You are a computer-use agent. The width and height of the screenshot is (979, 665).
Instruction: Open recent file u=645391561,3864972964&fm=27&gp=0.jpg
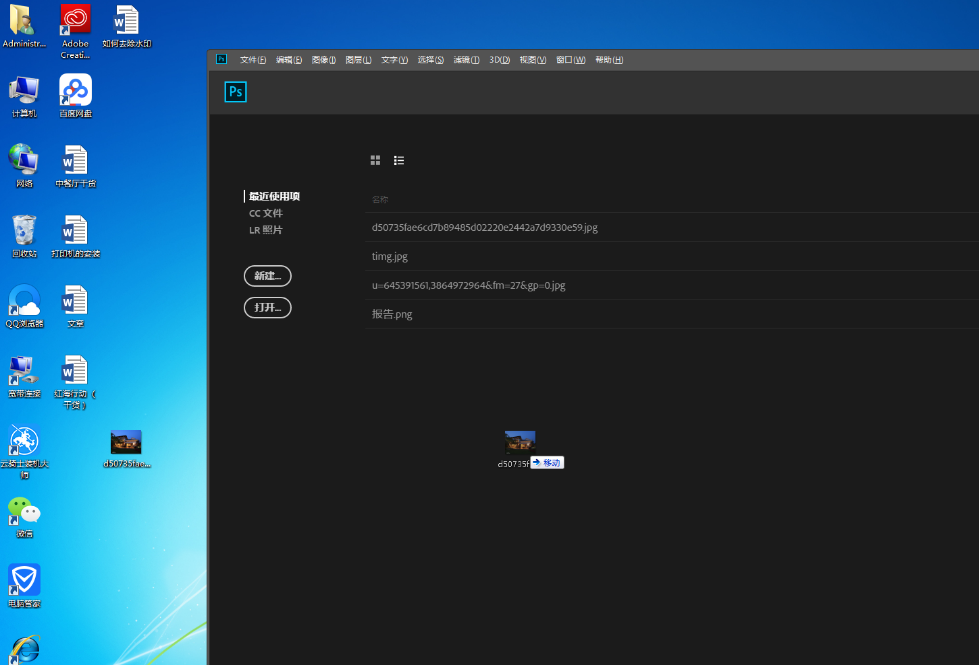pyautogui.click(x=672, y=285)
